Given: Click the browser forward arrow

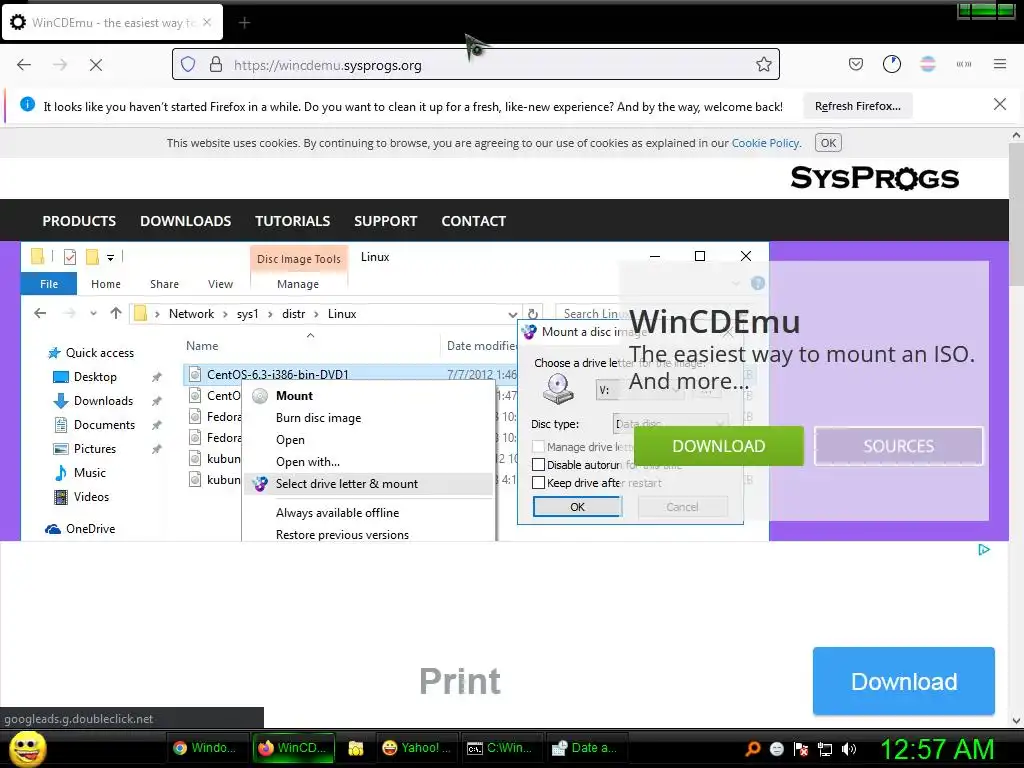Looking at the screenshot, I should [x=60, y=65].
